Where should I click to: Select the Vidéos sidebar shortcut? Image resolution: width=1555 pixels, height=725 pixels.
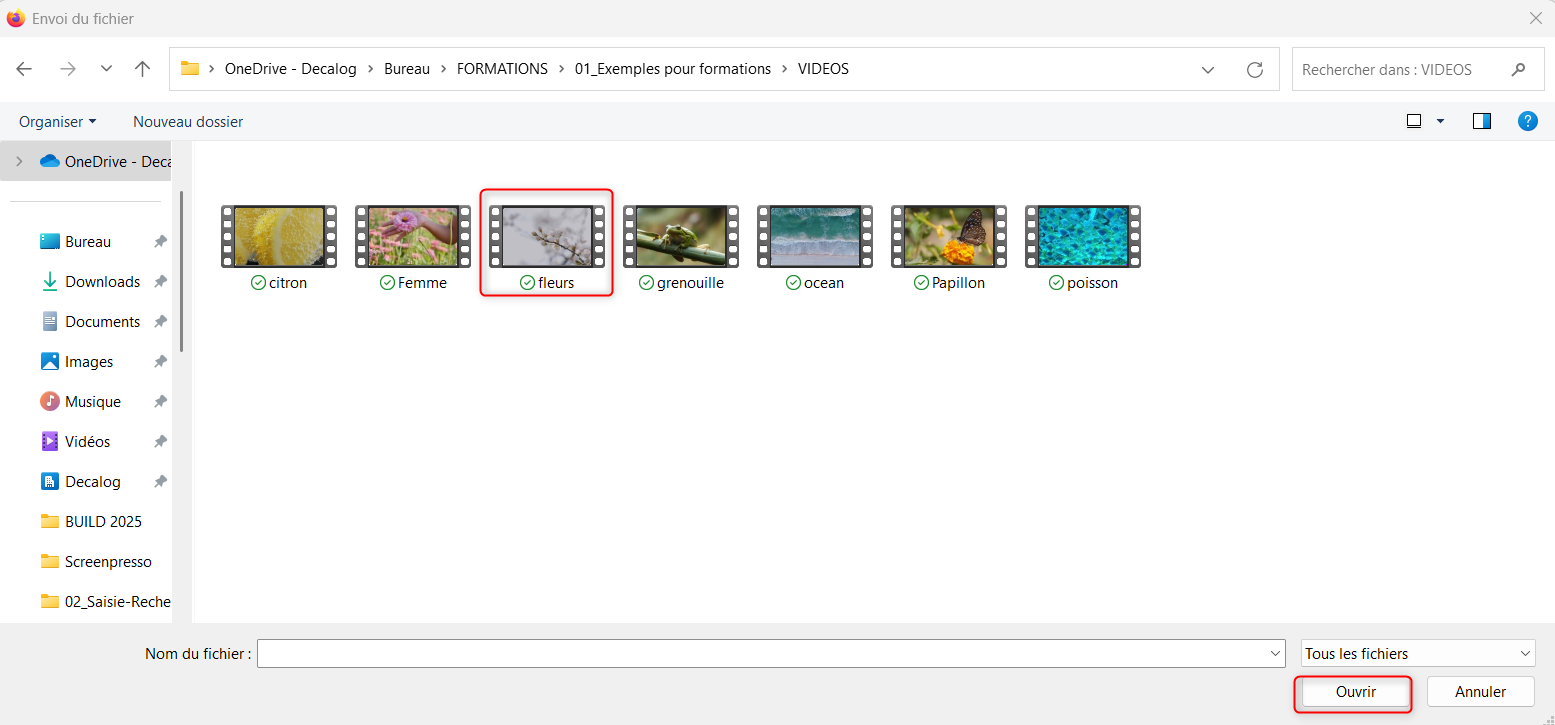(x=87, y=442)
